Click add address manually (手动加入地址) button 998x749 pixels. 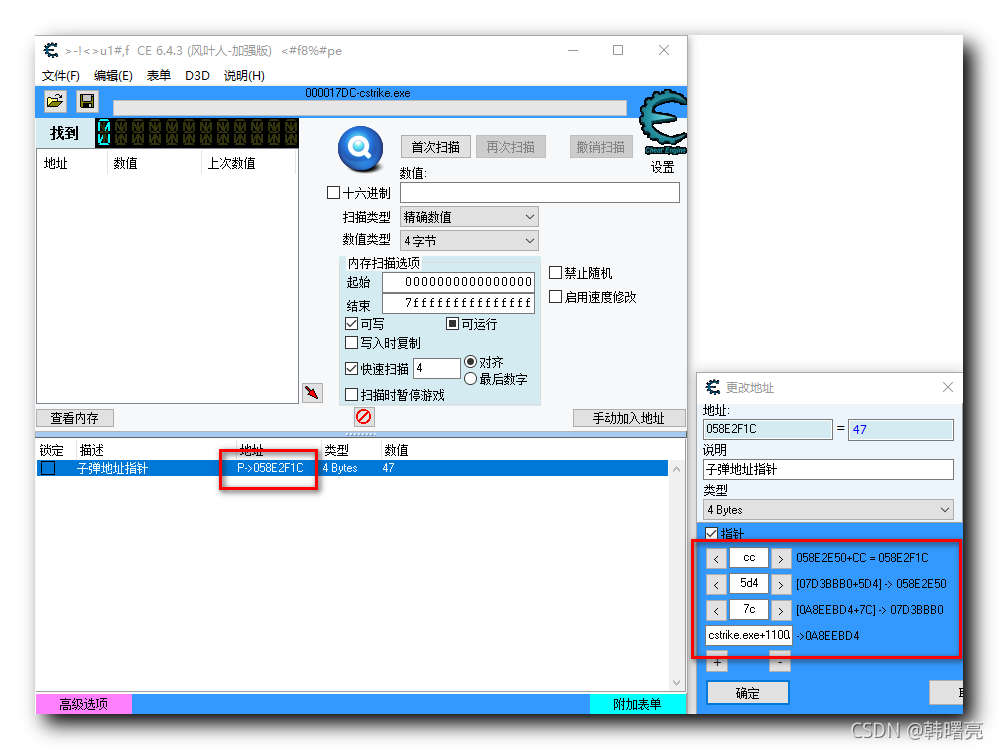pos(629,418)
